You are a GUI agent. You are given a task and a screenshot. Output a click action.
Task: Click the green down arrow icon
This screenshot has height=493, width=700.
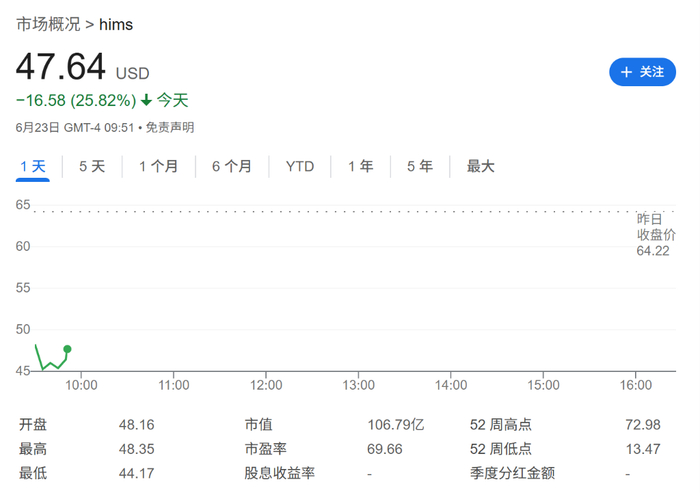(x=146, y=100)
